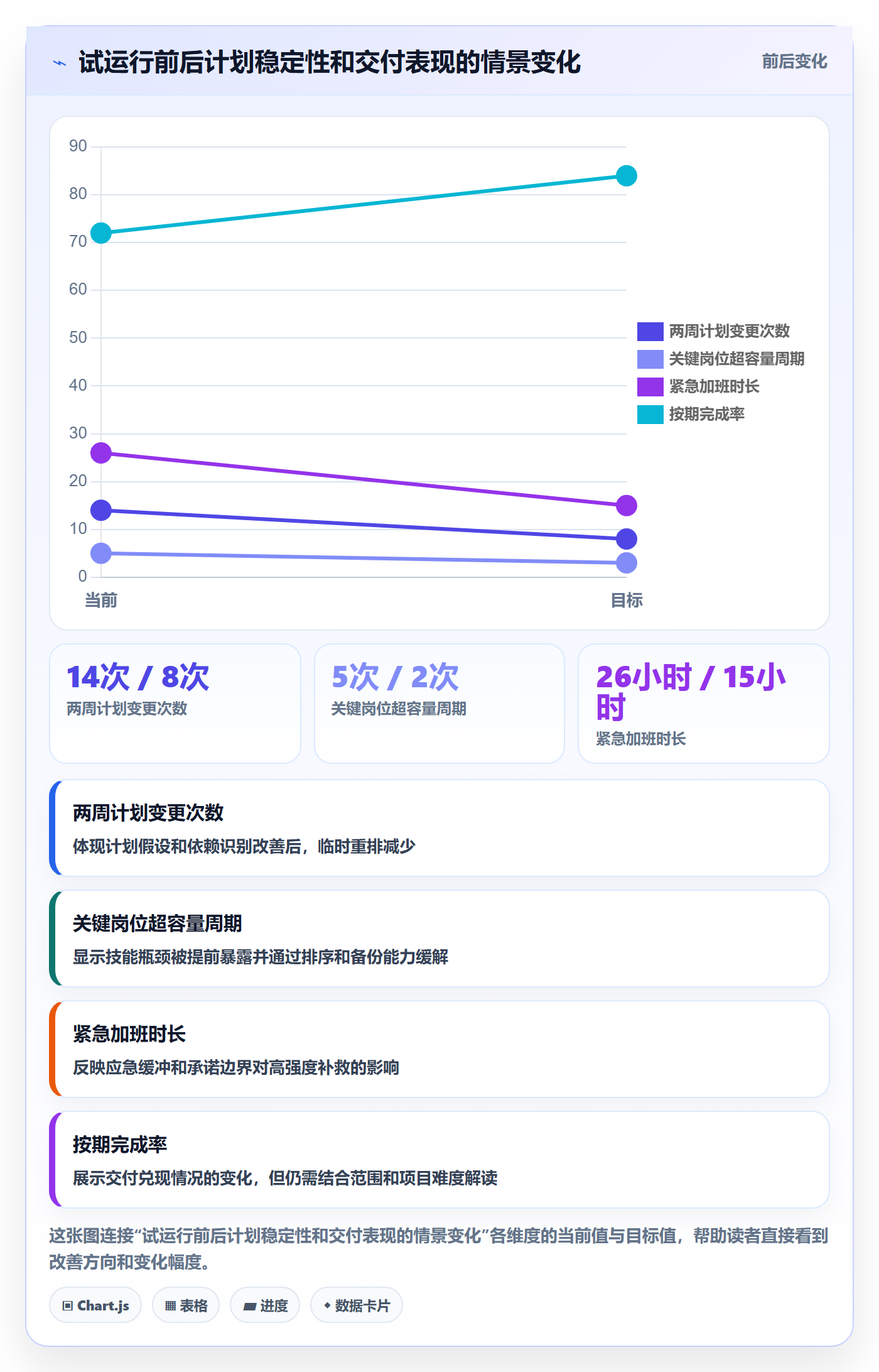This screenshot has width=879, height=1372.
Task: Click the 进度 tag chip
Action: 265,1305
